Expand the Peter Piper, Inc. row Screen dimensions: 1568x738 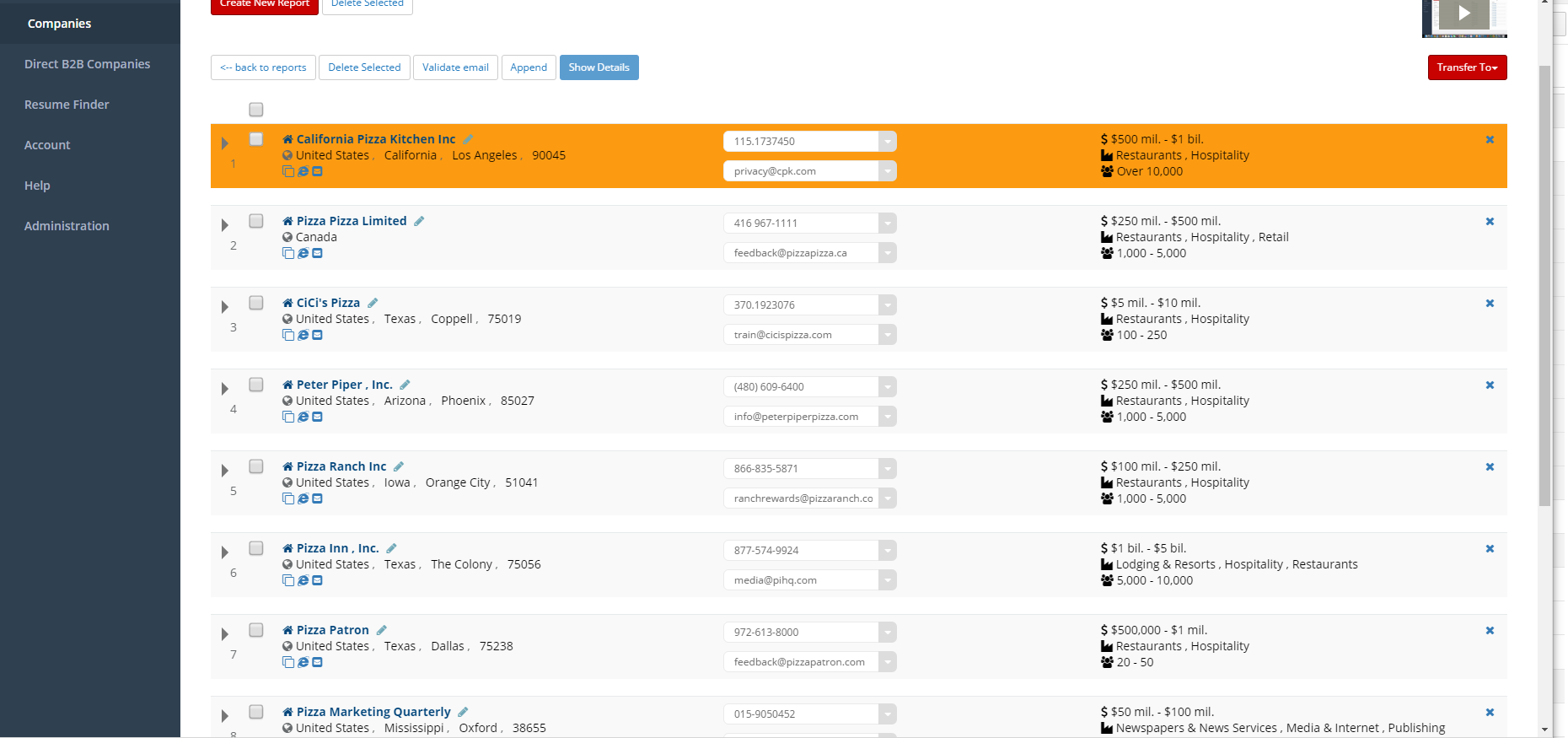pyautogui.click(x=225, y=389)
